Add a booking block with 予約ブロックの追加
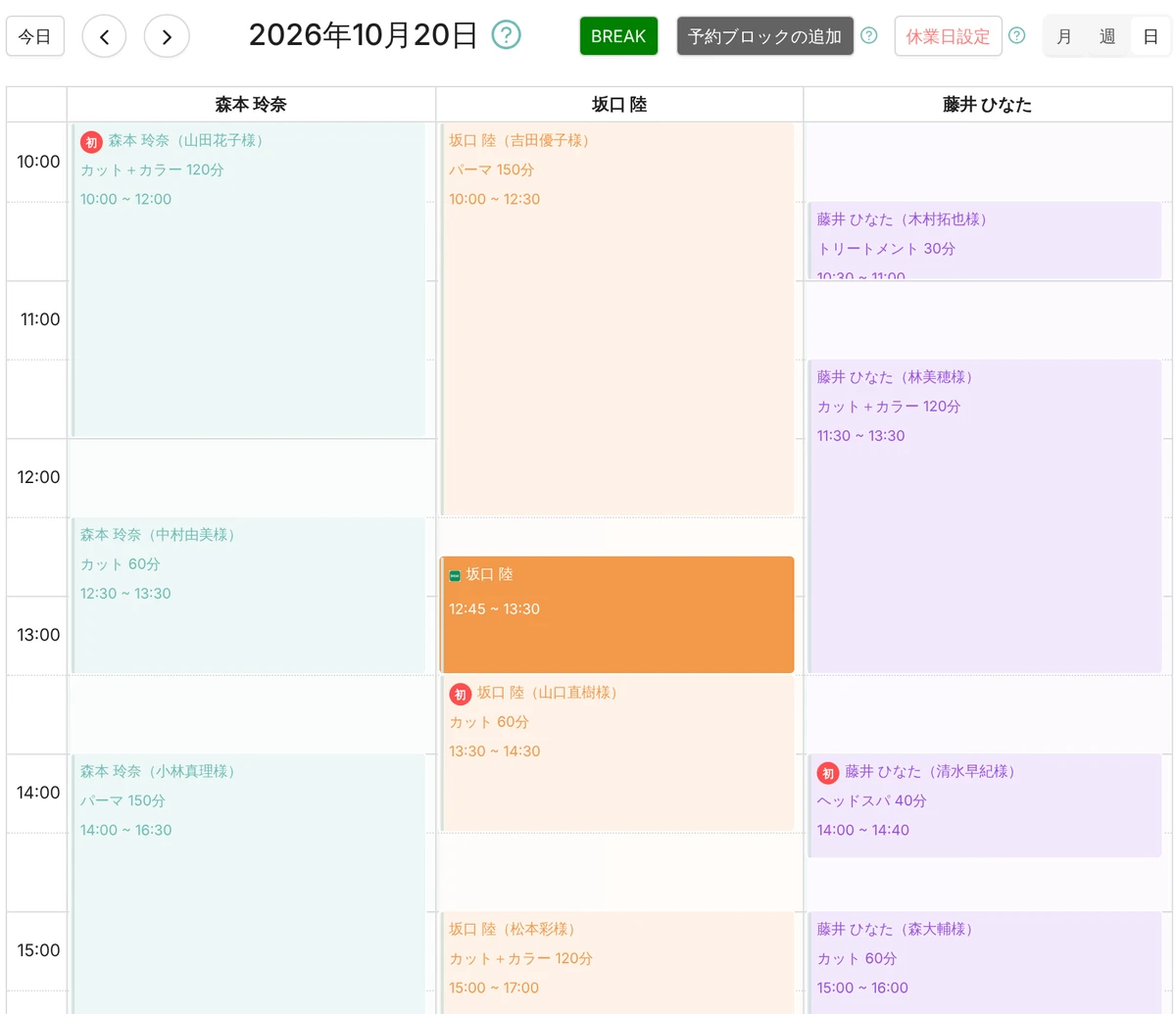 765,36
